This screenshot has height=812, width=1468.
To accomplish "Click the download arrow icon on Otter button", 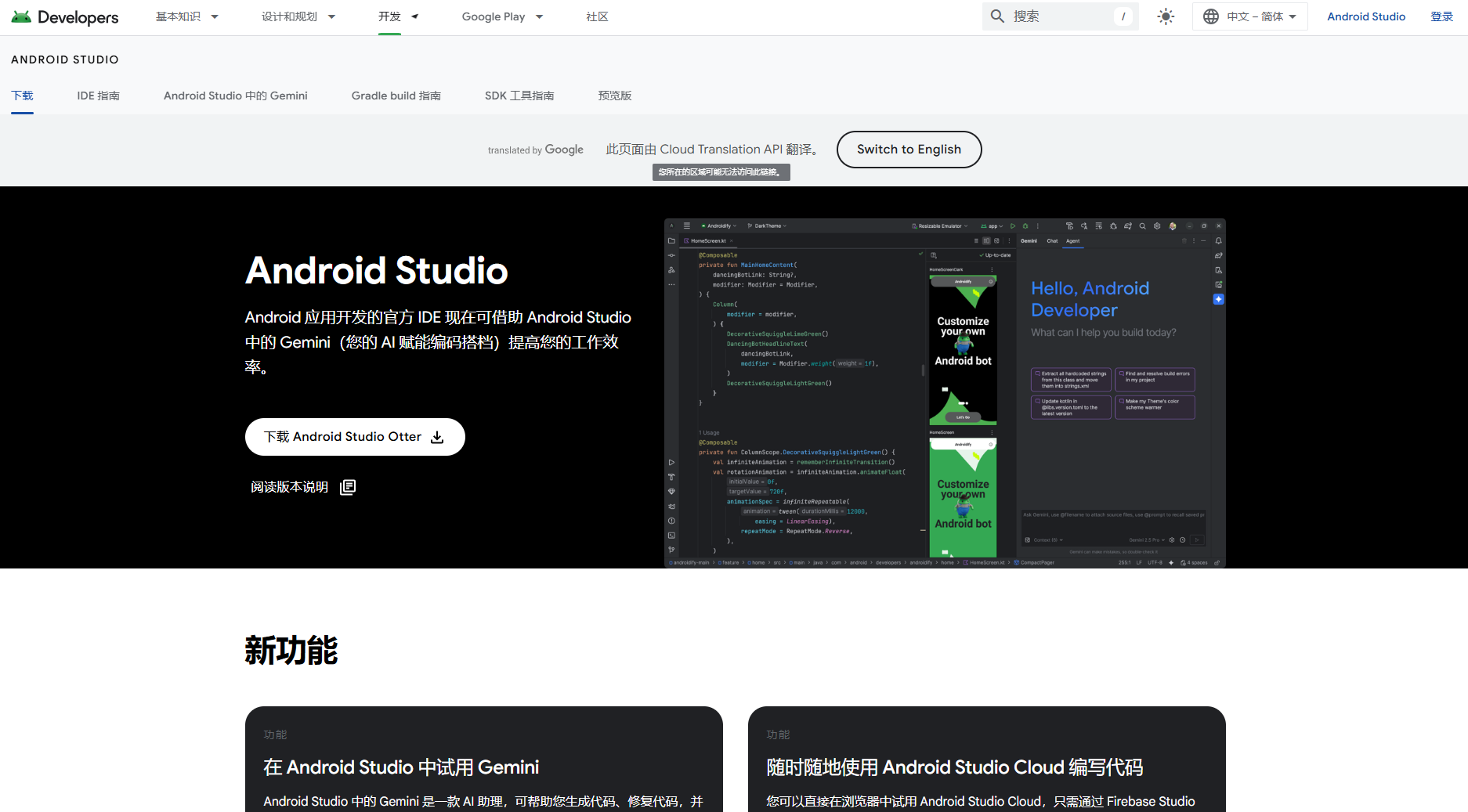I will [437, 437].
